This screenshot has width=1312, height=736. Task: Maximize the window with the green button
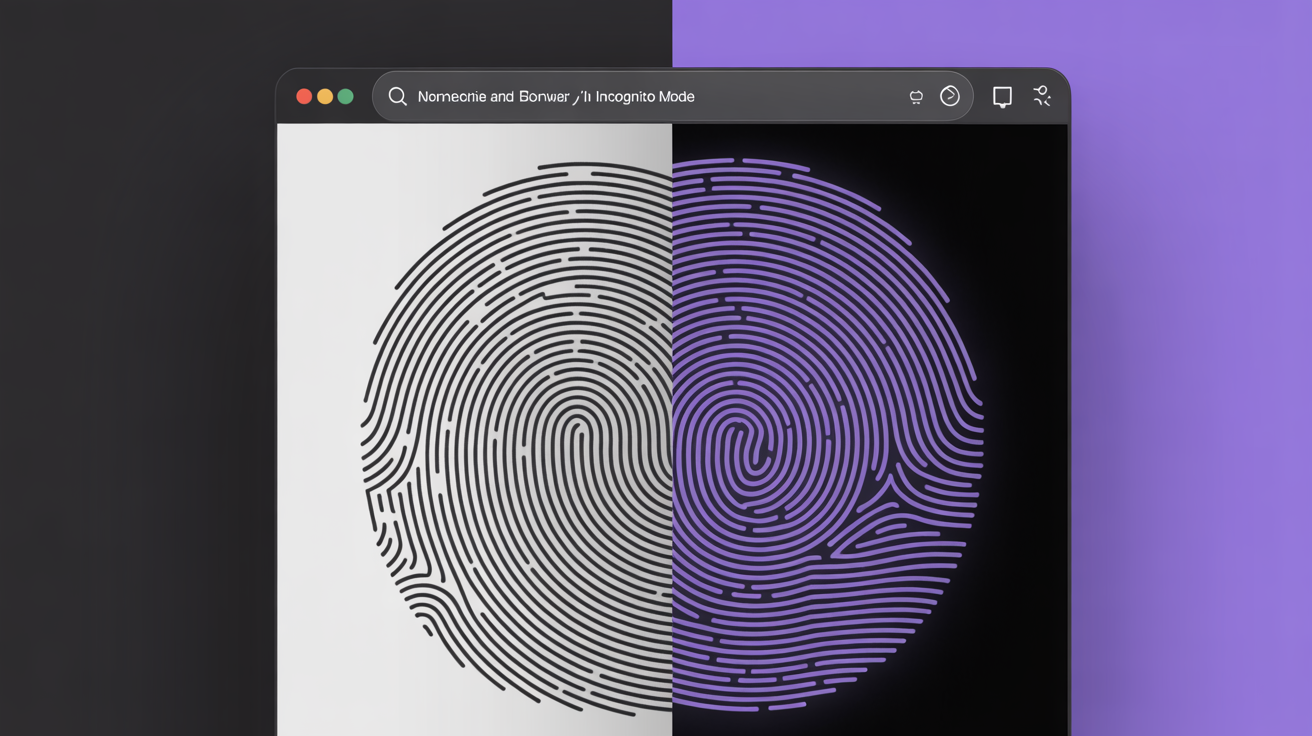tap(346, 97)
